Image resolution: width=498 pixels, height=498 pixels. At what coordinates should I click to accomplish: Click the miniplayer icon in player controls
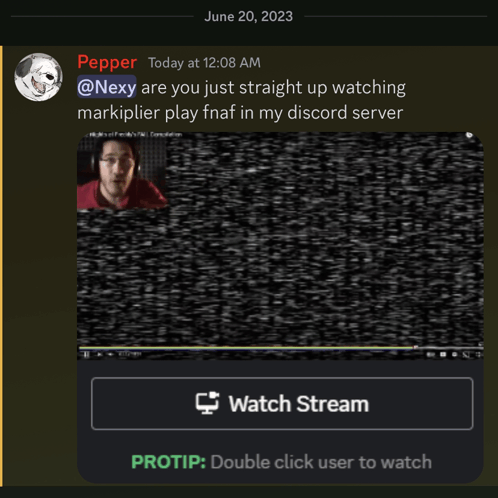click(x=466, y=355)
